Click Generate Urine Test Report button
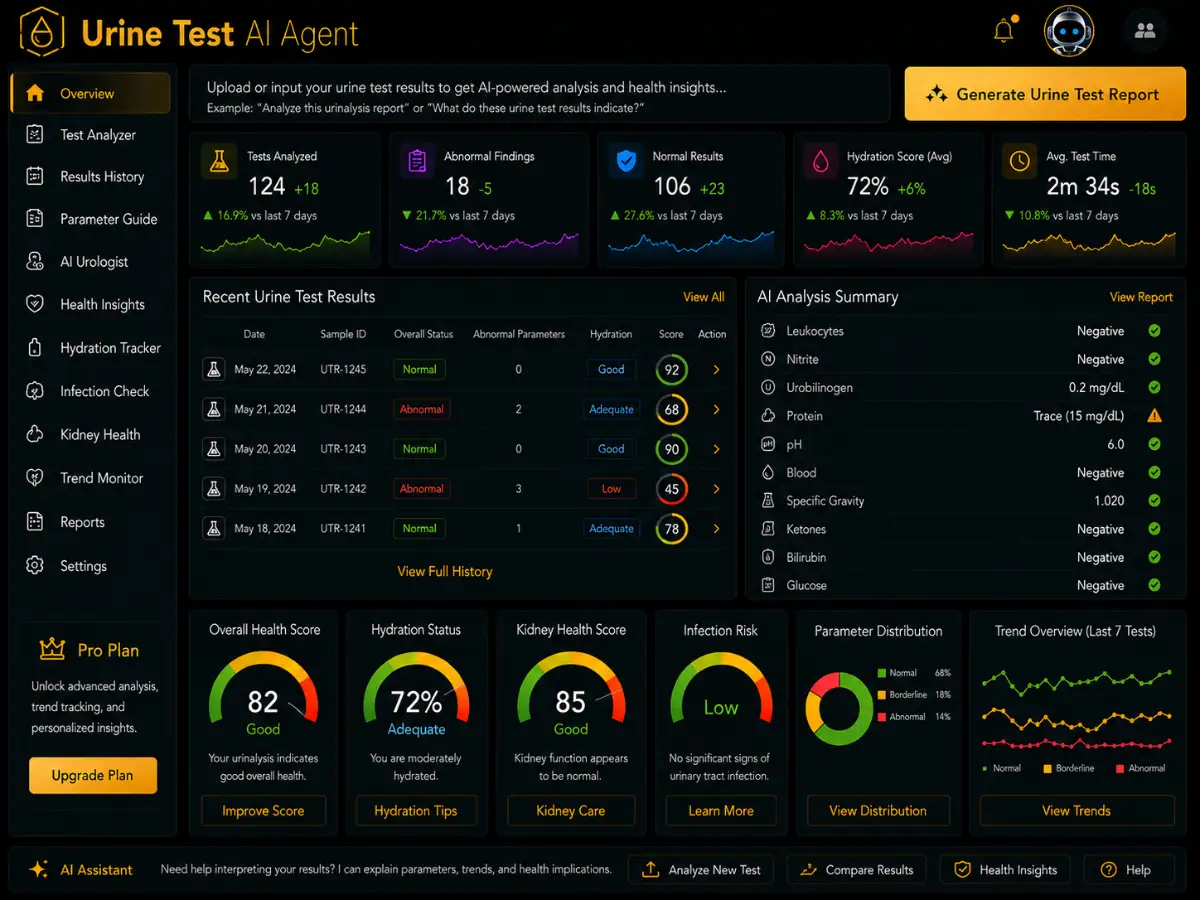Image resolution: width=1200 pixels, height=900 pixels. tap(1044, 94)
